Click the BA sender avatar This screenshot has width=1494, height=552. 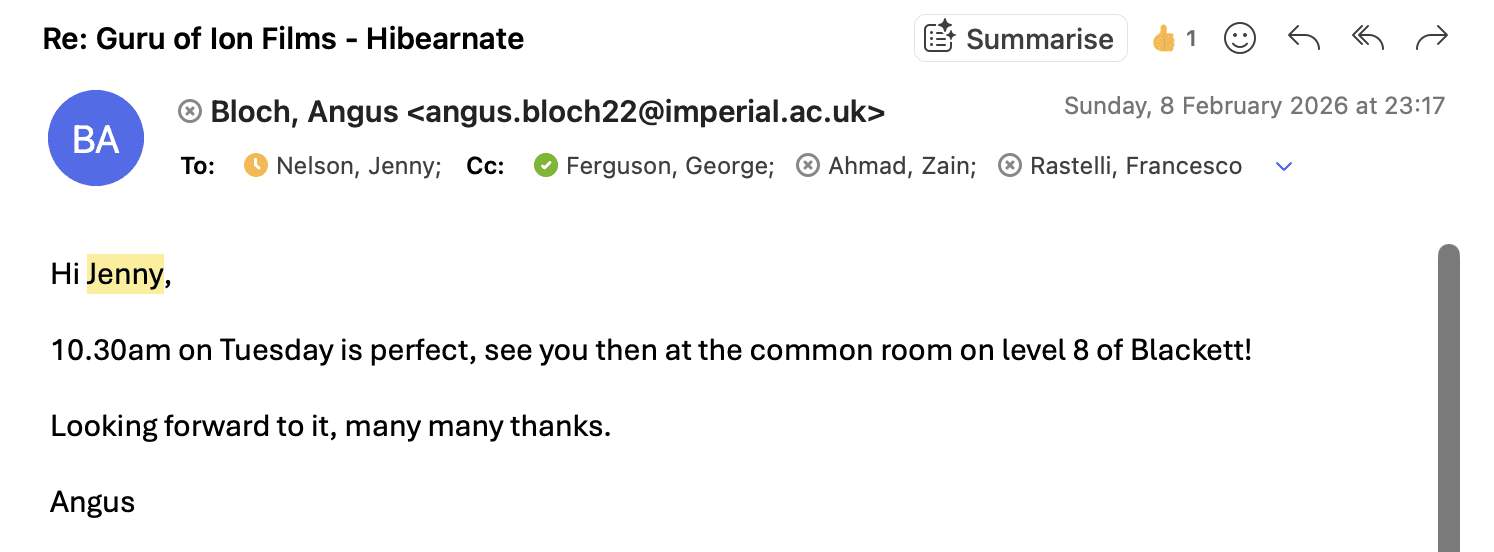[x=96, y=139]
